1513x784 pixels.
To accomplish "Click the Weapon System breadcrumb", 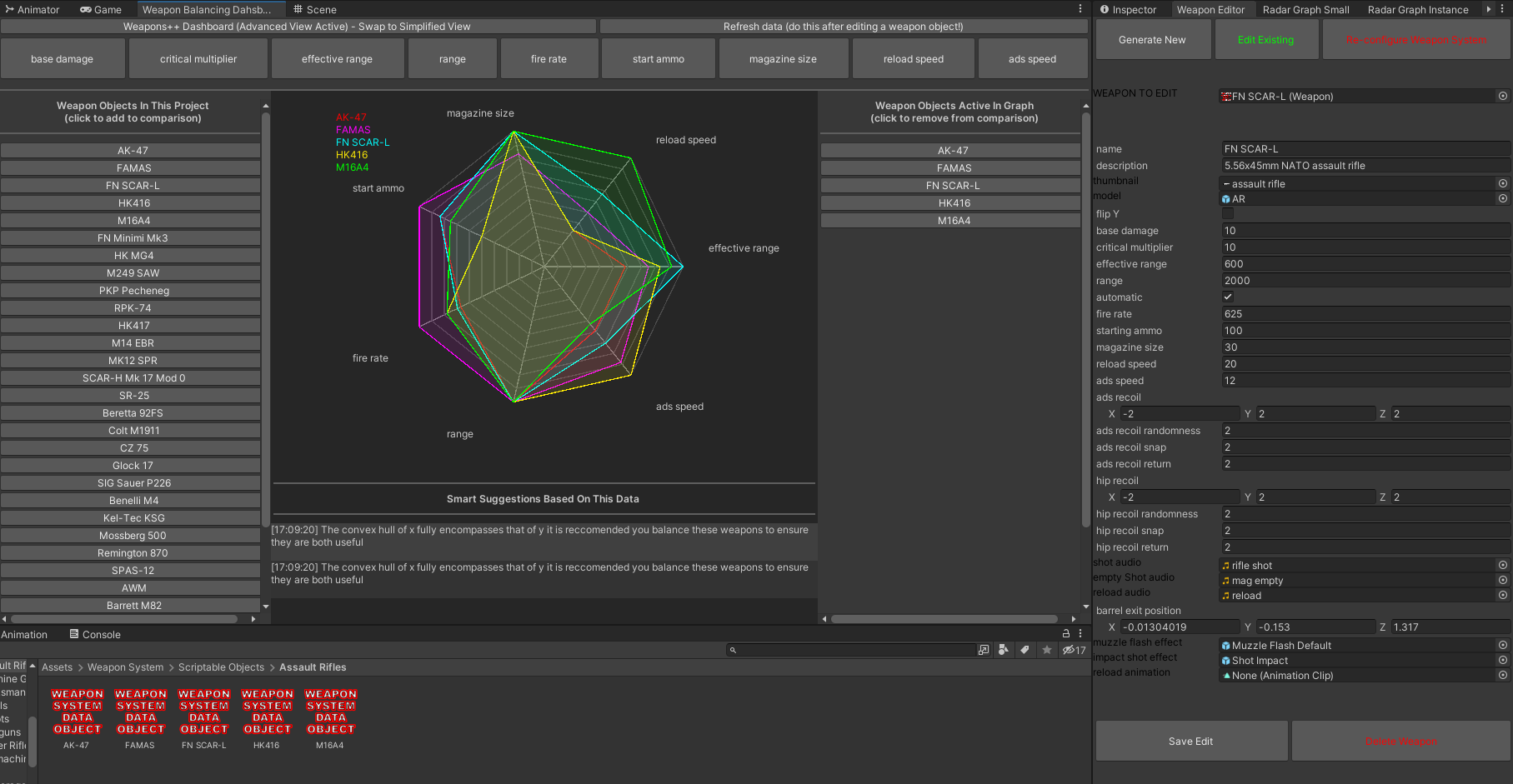I will (126, 667).
